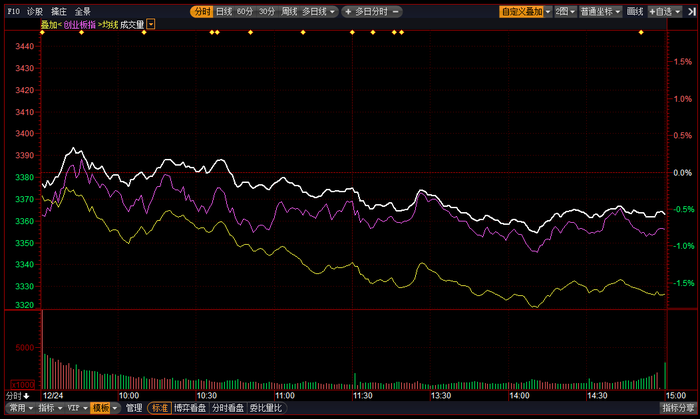Image resolution: width=700 pixels, height=419 pixels.
Task: Click the magenta 创业板指 overlay legend label
Action: click(x=79, y=25)
